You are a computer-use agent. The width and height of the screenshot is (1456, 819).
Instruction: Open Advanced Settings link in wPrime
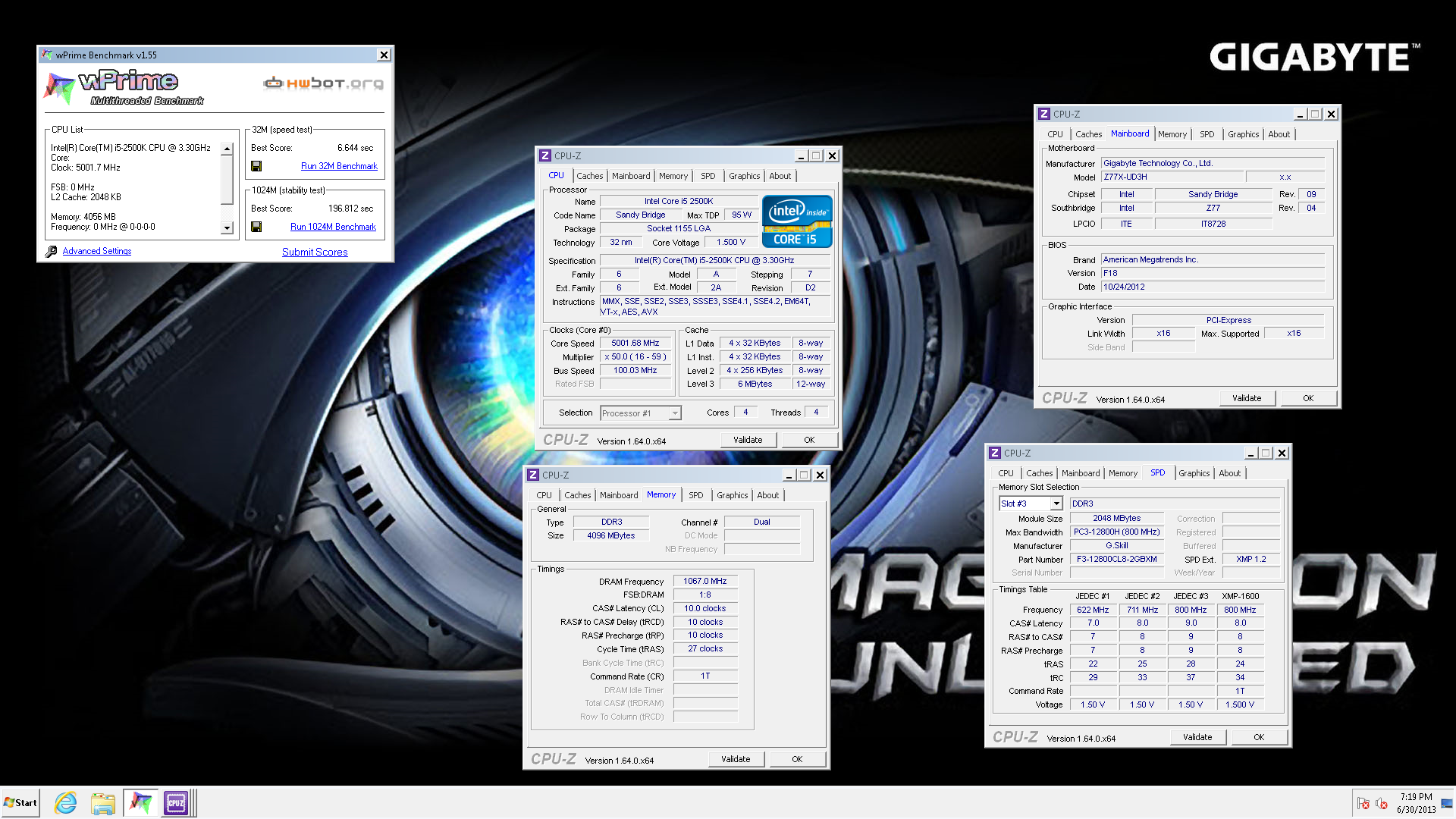tap(97, 251)
